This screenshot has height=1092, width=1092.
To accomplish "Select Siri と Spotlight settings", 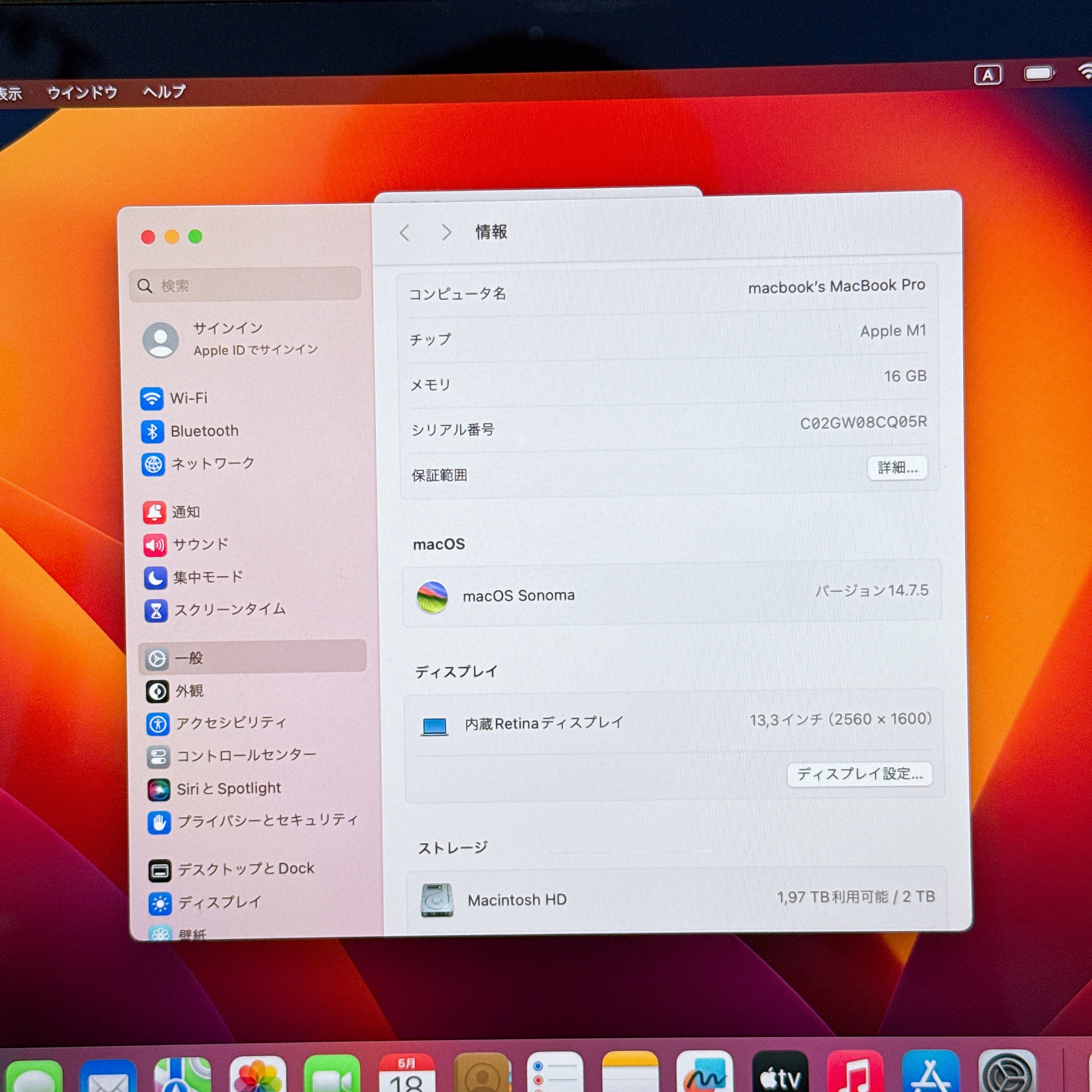I will coord(229,789).
